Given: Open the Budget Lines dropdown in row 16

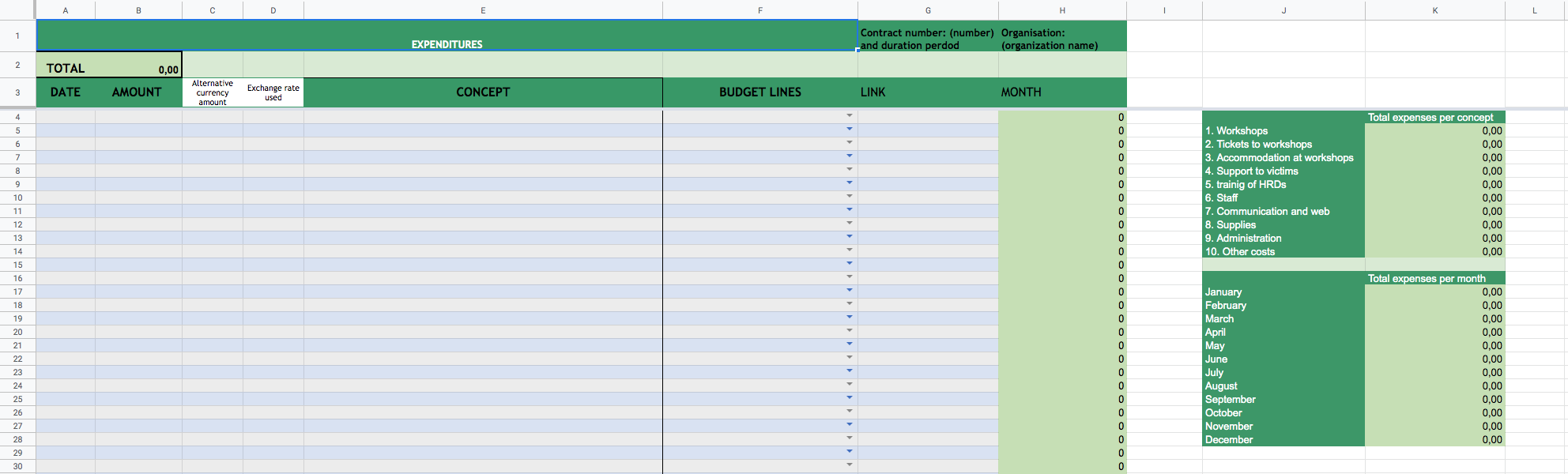Looking at the screenshot, I should click(x=850, y=277).
